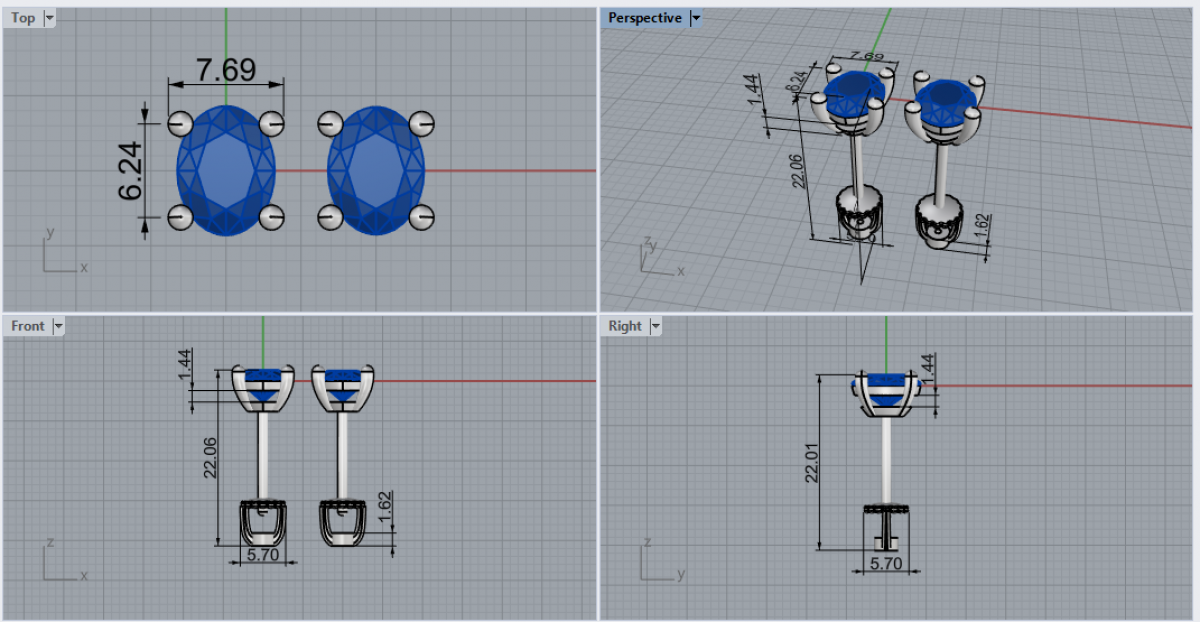The height and width of the screenshot is (622, 1200).
Task: Click the right blue gemstone in Top view
Action: click(x=377, y=170)
